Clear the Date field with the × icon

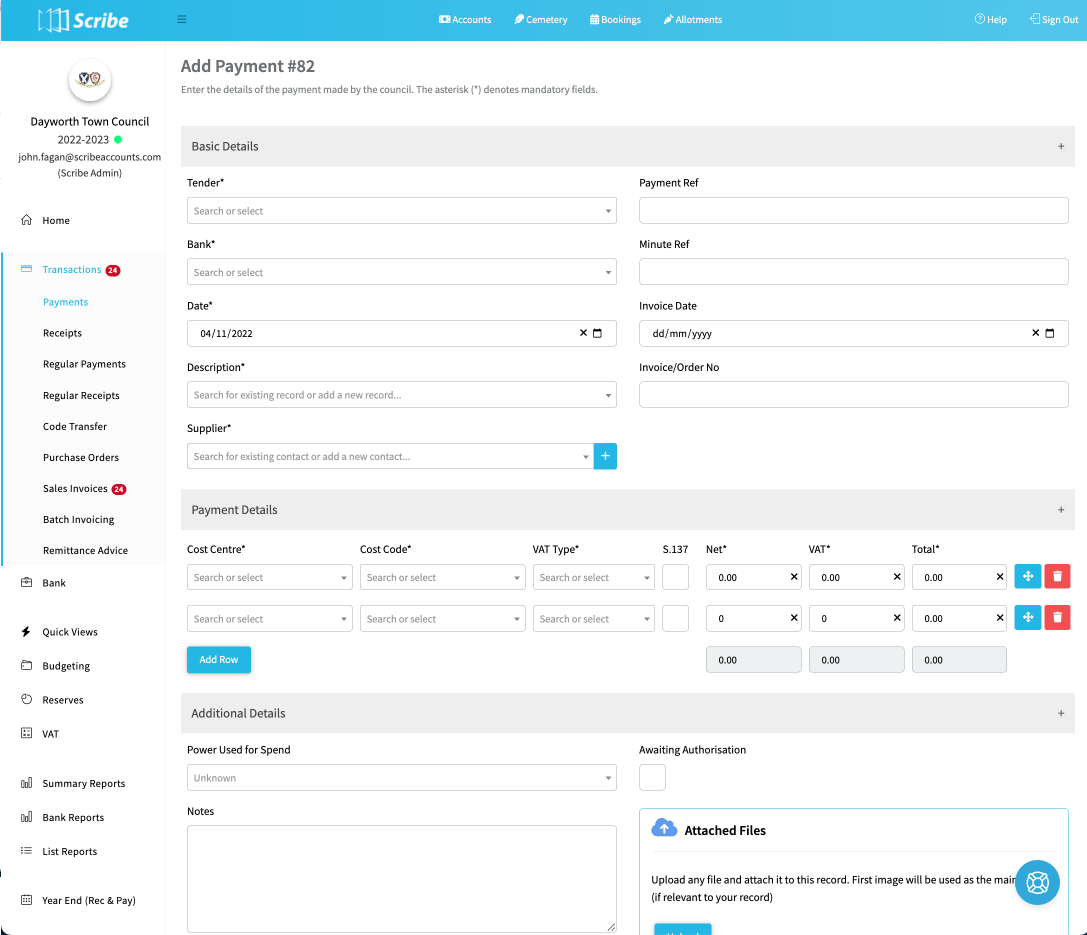(x=583, y=332)
